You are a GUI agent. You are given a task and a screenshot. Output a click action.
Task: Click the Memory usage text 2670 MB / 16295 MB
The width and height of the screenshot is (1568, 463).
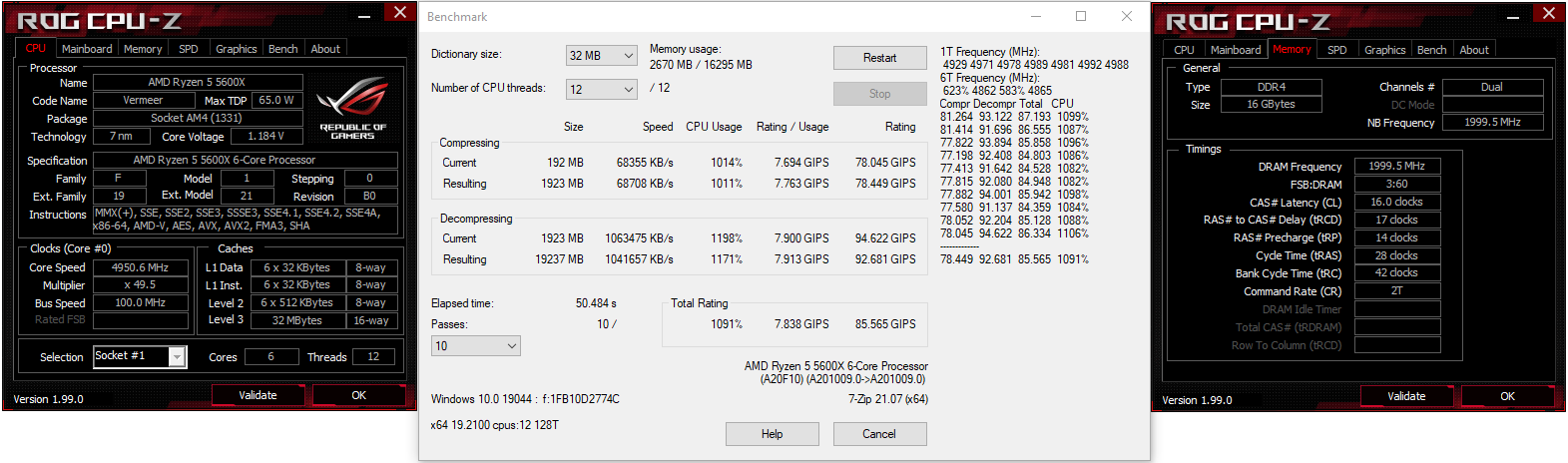pyautogui.click(x=701, y=65)
